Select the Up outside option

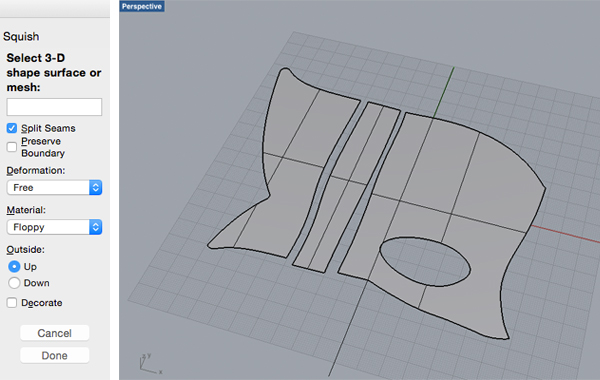(14, 266)
